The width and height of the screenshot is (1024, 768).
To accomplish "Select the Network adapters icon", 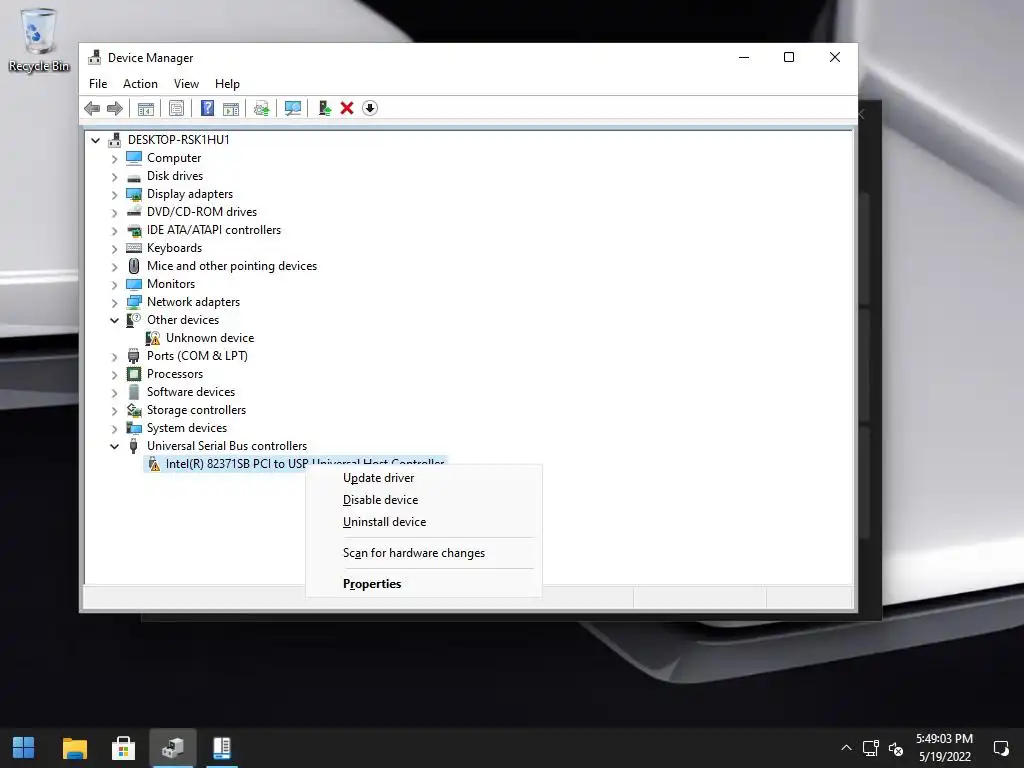I will click(x=134, y=302).
